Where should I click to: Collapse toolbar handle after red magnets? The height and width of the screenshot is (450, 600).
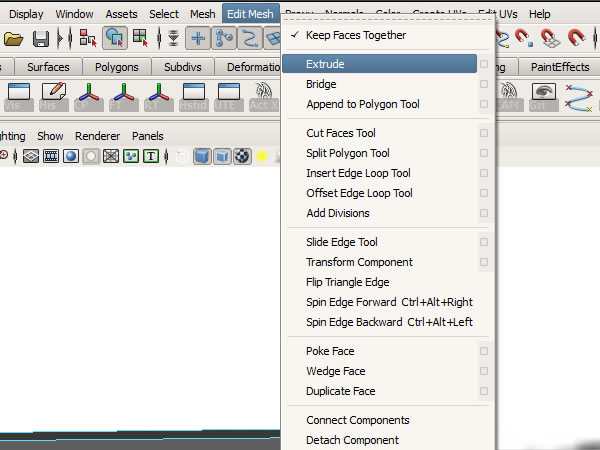point(595,38)
